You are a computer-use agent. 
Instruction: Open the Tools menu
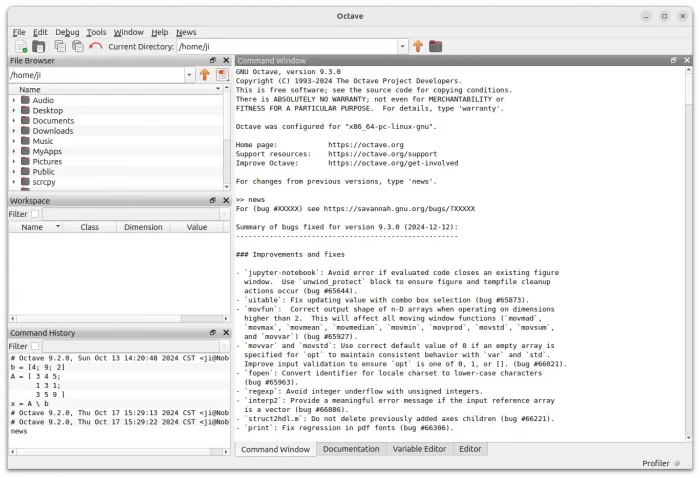coord(96,32)
